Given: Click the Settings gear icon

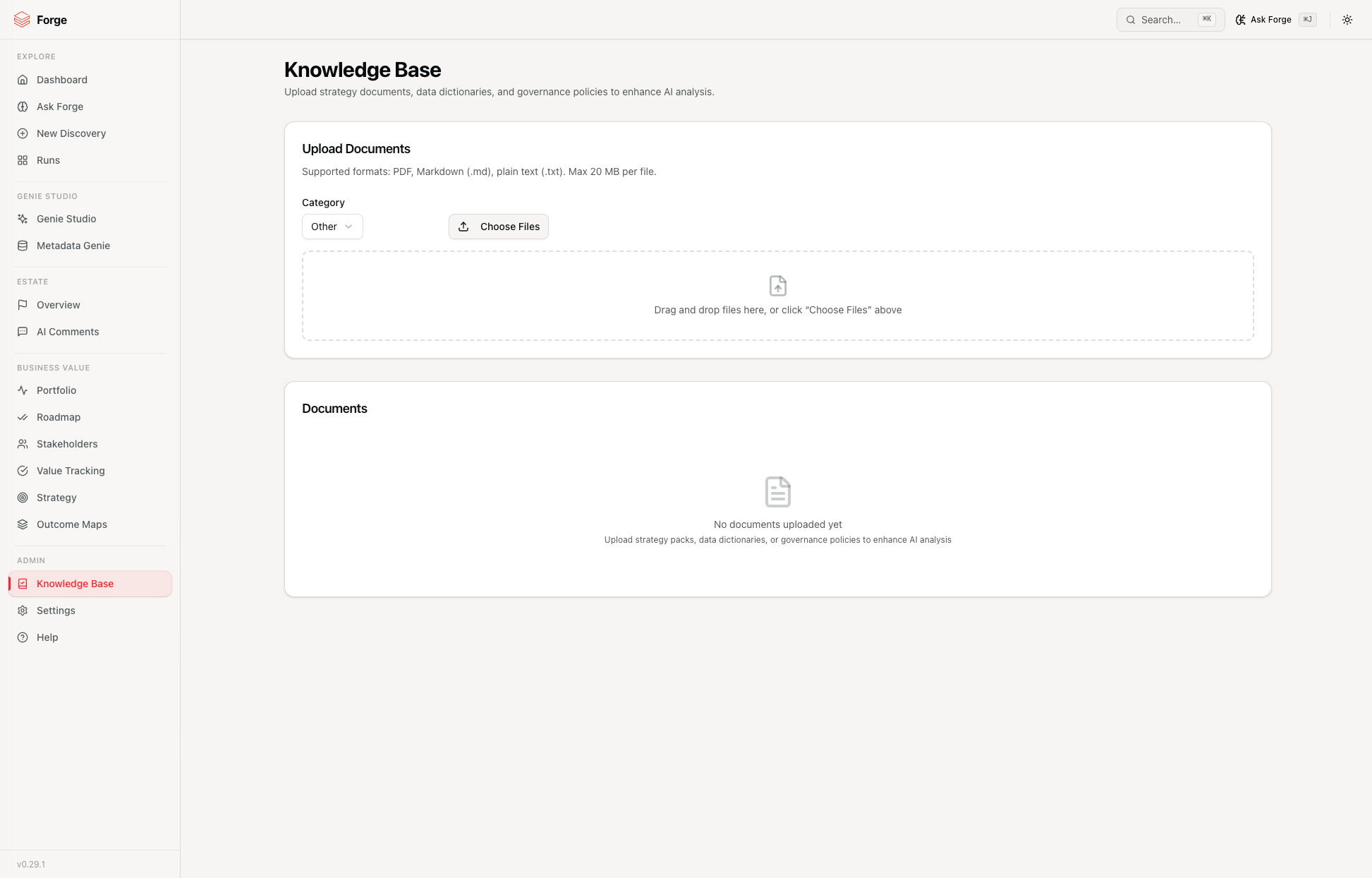Looking at the screenshot, I should click(x=23, y=611).
